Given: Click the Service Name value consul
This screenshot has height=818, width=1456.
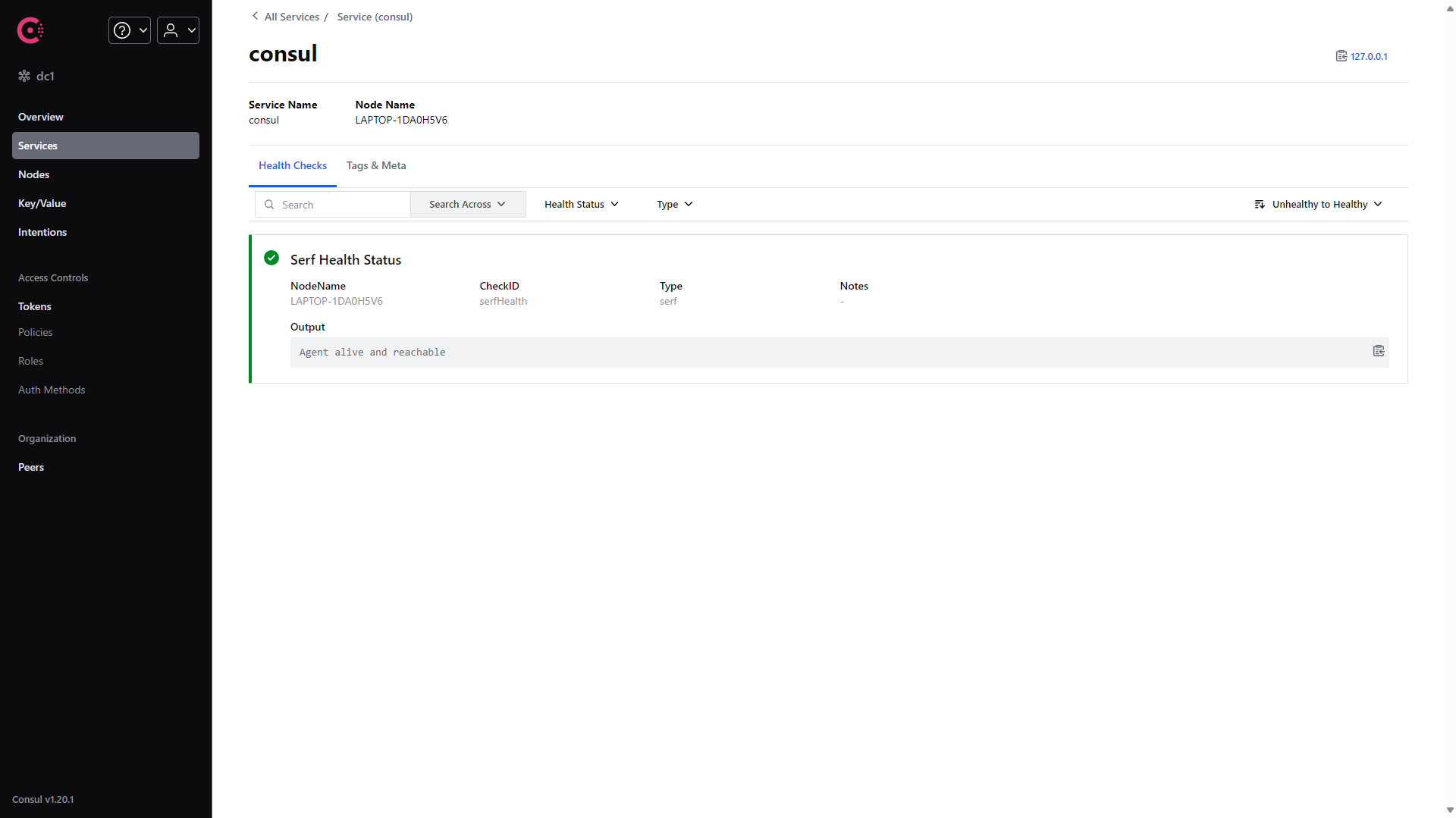Looking at the screenshot, I should (x=264, y=120).
